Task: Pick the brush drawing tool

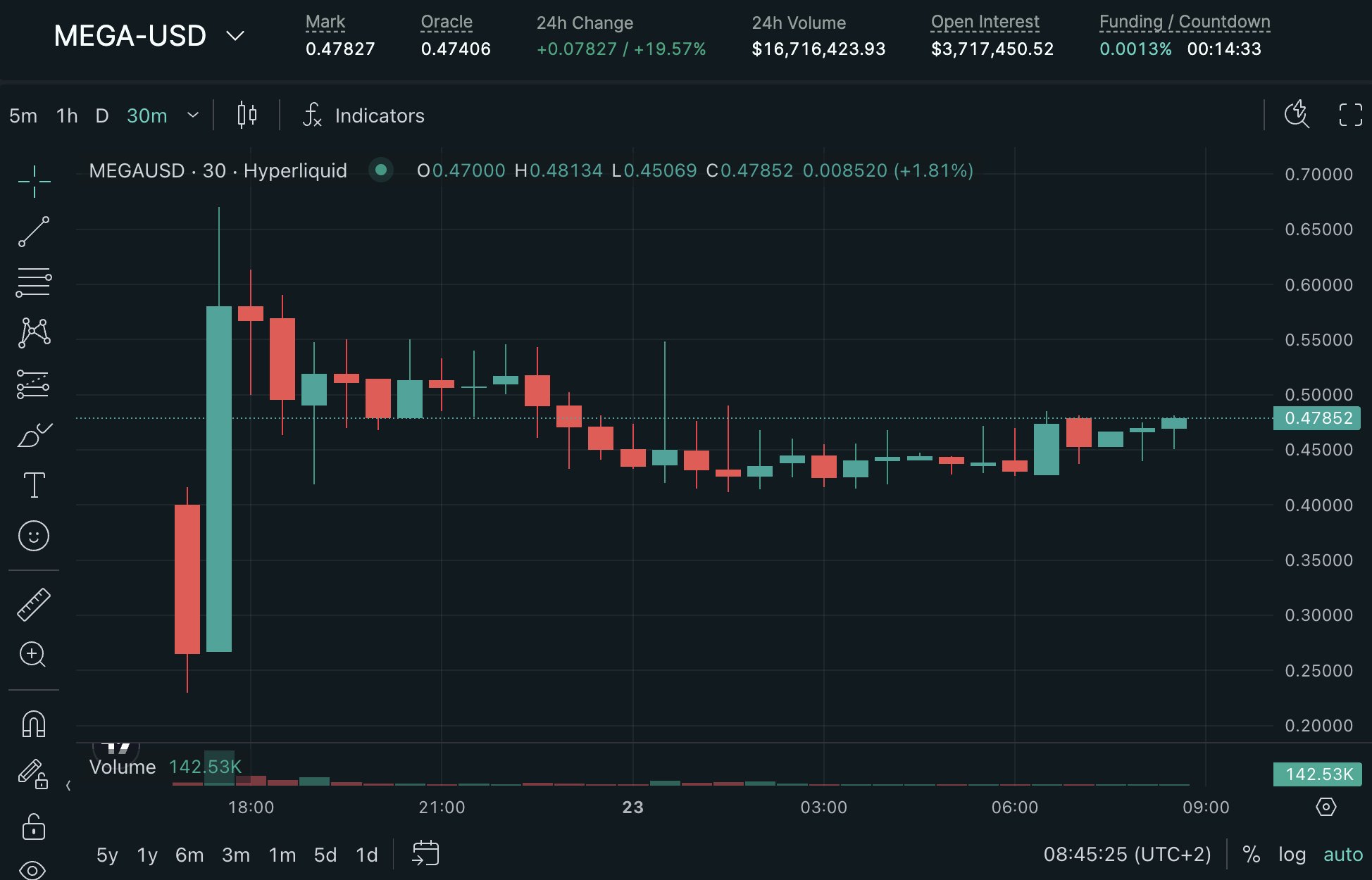Action: (x=33, y=435)
